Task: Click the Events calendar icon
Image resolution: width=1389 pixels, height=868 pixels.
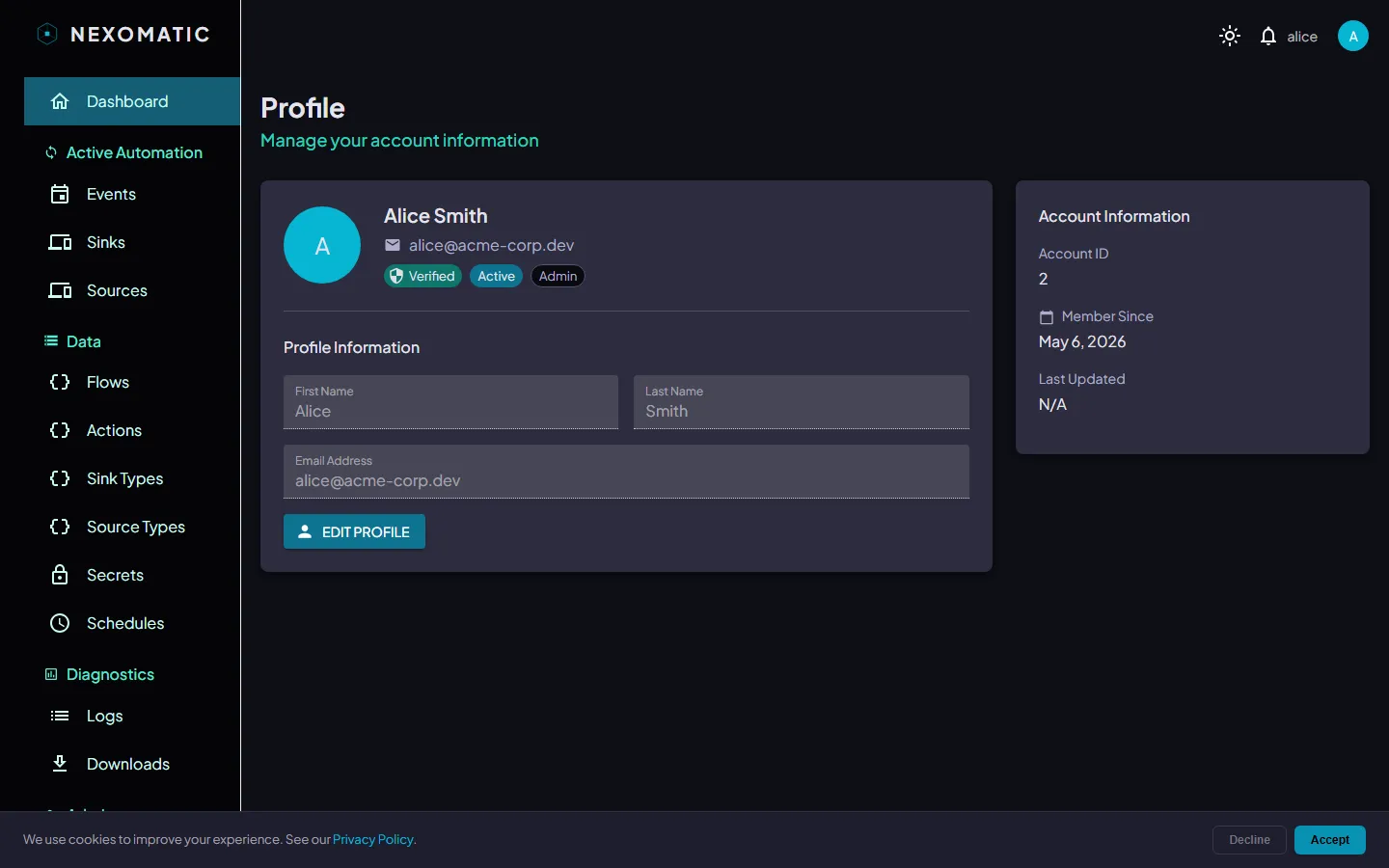Action: [x=60, y=194]
